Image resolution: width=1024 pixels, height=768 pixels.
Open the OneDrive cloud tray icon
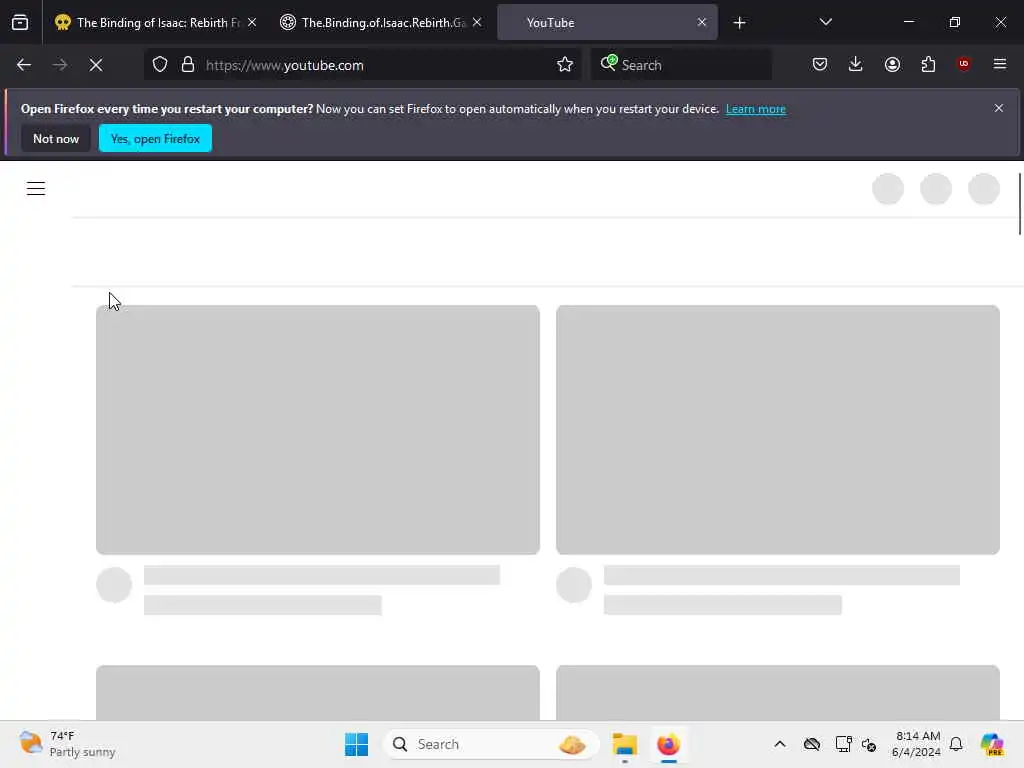(x=812, y=744)
